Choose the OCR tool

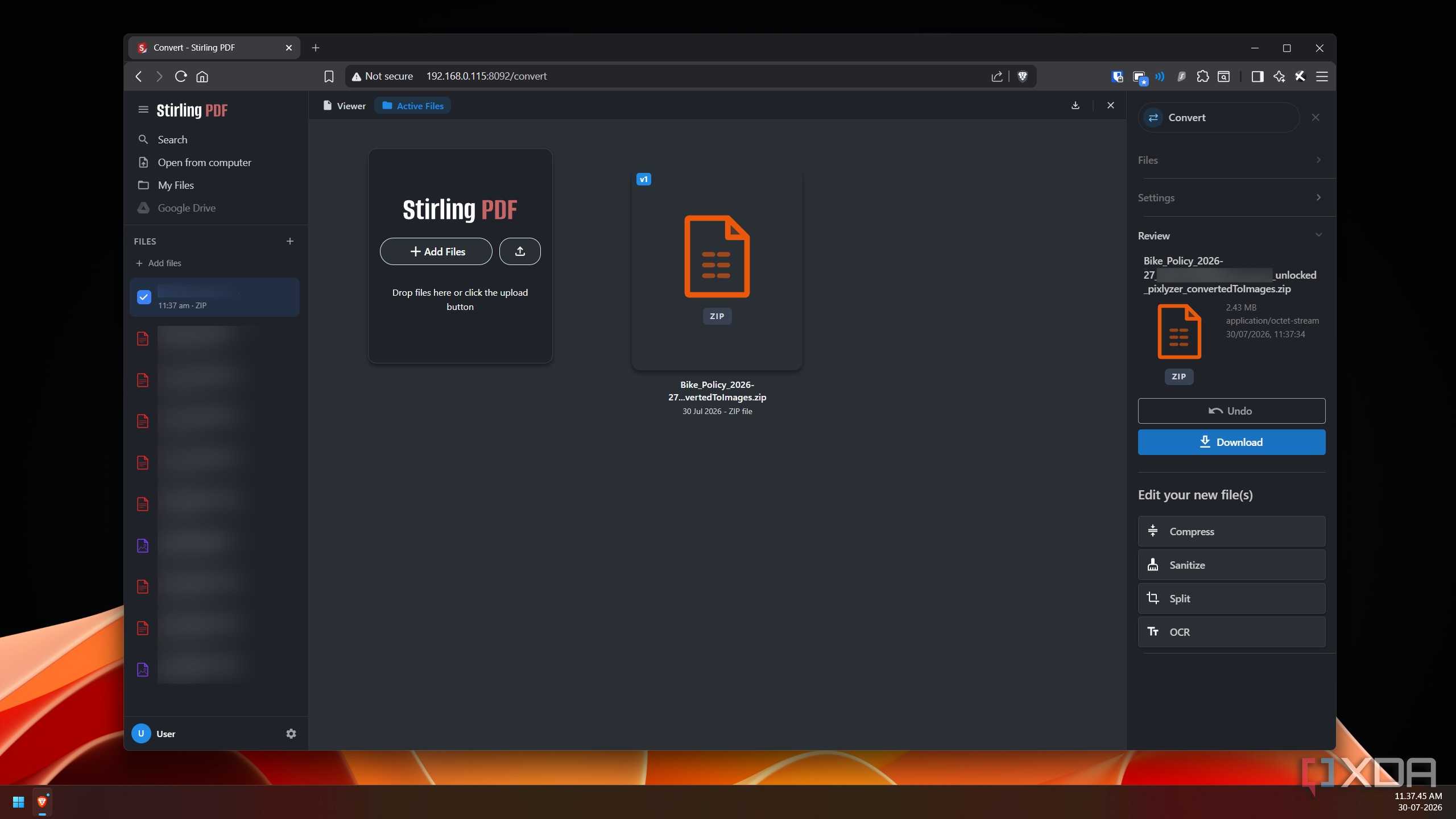pyautogui.click(x=1231, y=632)
